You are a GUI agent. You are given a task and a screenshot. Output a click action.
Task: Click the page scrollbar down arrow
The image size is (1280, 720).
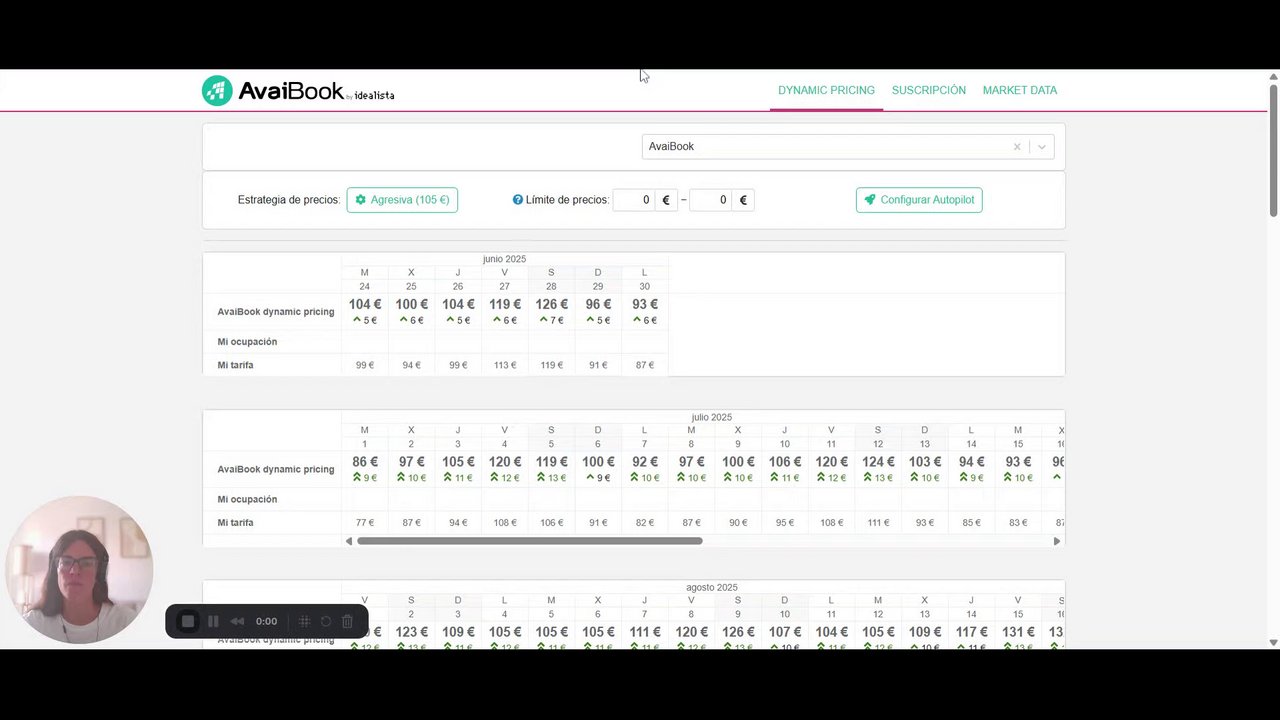tap(1273, 642)
